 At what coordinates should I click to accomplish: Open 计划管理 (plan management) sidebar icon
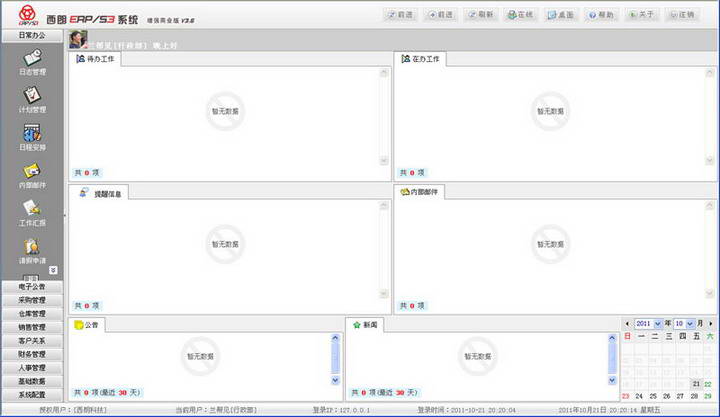tap(32, 100)
